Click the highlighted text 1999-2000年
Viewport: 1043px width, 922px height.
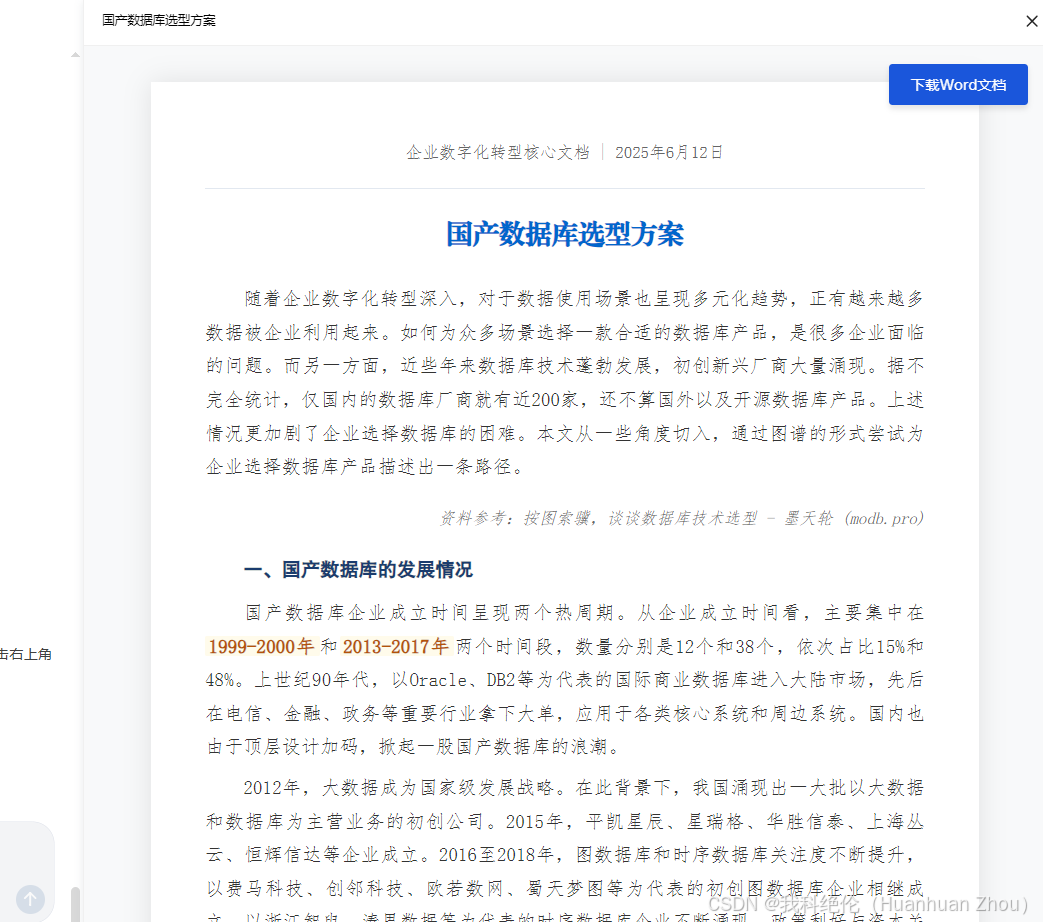261,646
